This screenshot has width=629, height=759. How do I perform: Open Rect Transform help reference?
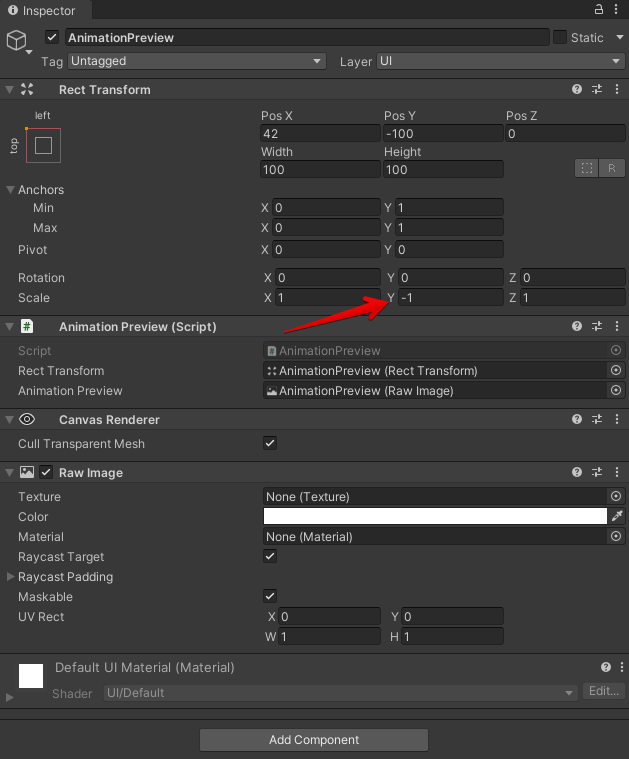pyautogui.click(x=577, y=89)
